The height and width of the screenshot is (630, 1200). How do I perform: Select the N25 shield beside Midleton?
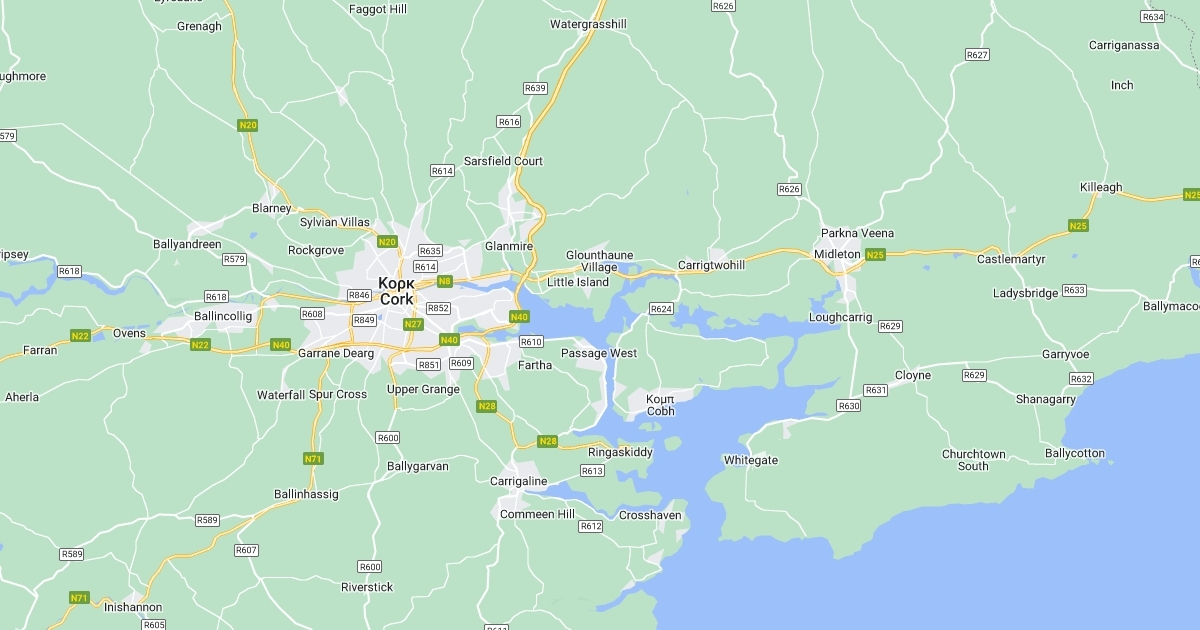(875, 255)
